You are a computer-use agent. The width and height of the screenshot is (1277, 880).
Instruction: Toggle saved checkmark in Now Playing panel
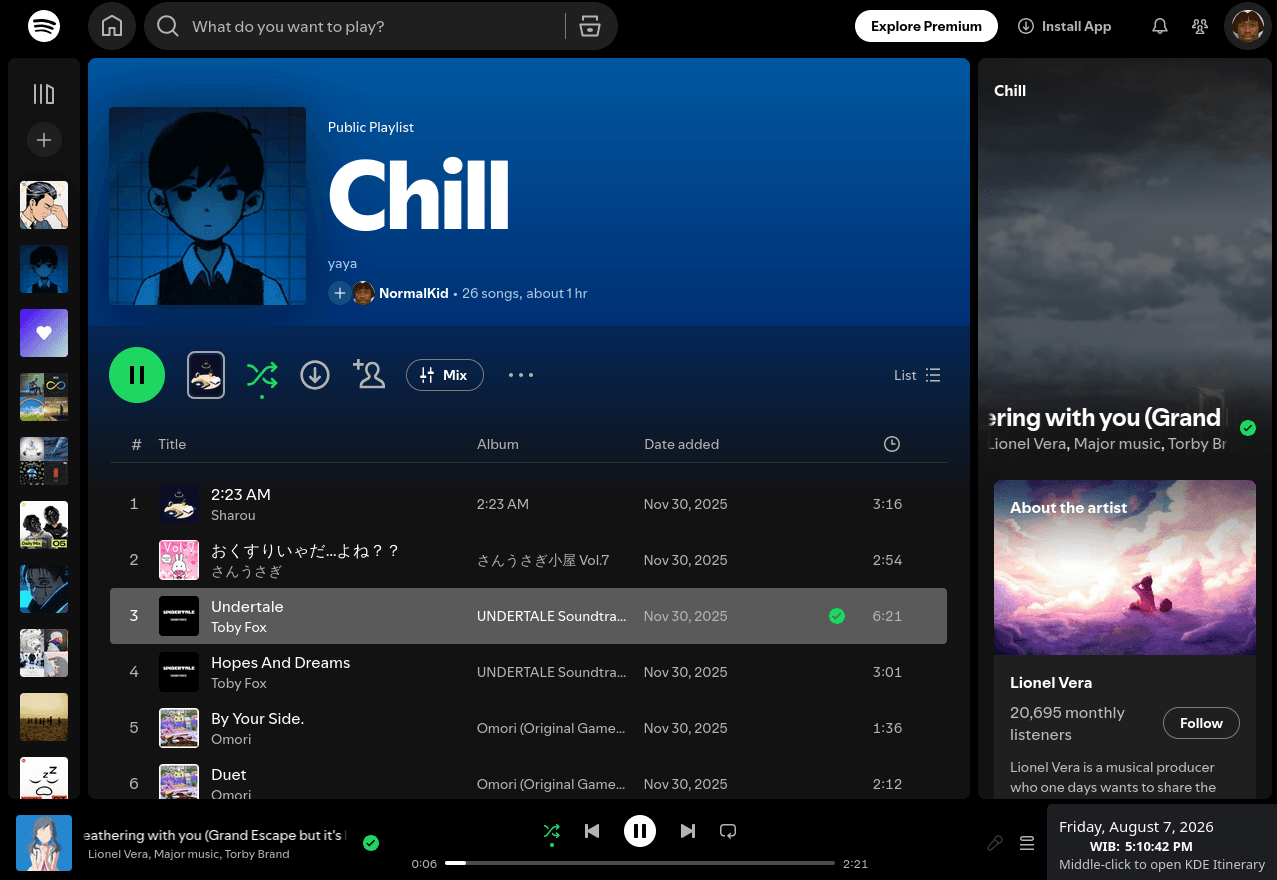pos(1248,428)
